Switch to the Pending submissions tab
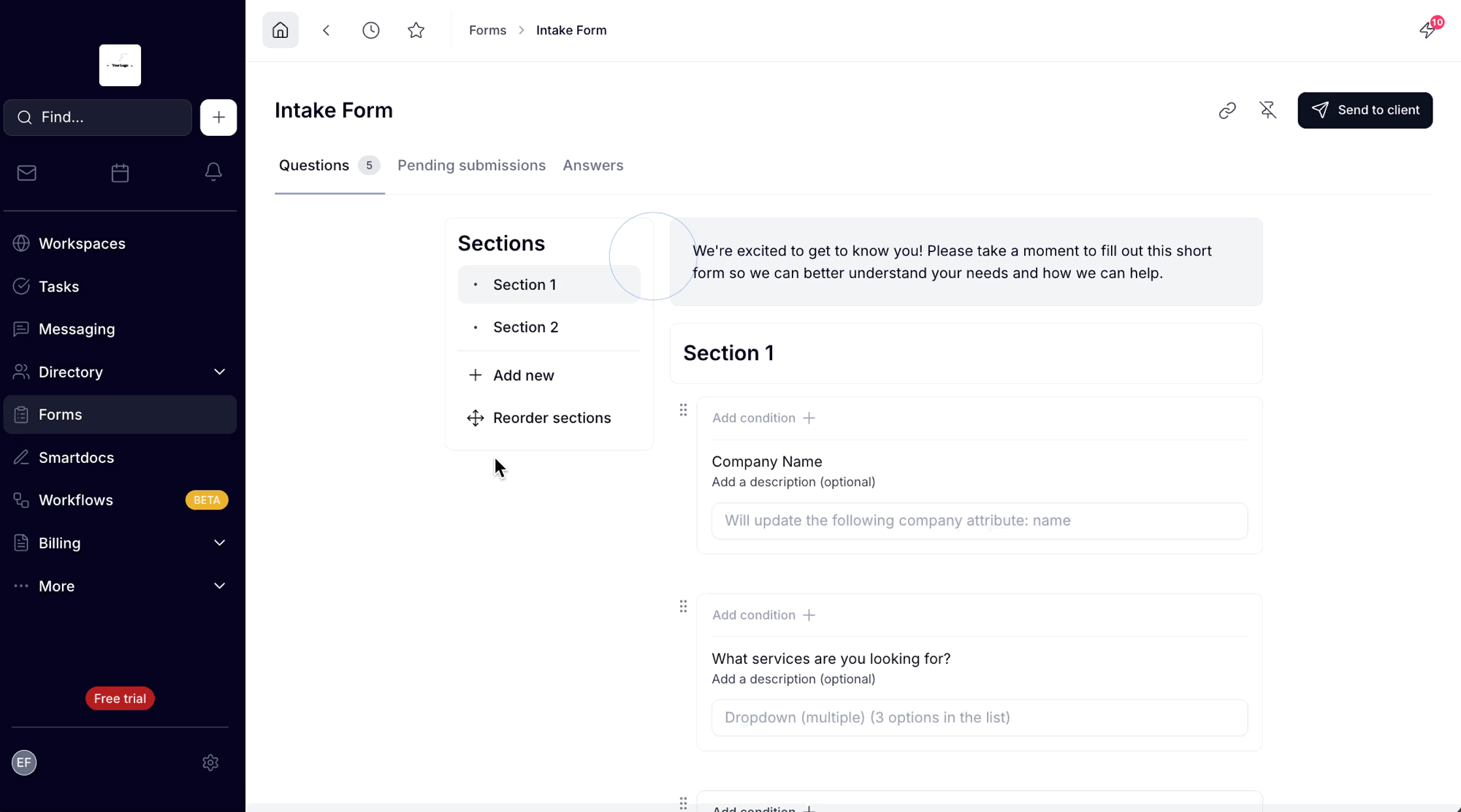Viewport: 1461px width, 812px height. point(471,165)
